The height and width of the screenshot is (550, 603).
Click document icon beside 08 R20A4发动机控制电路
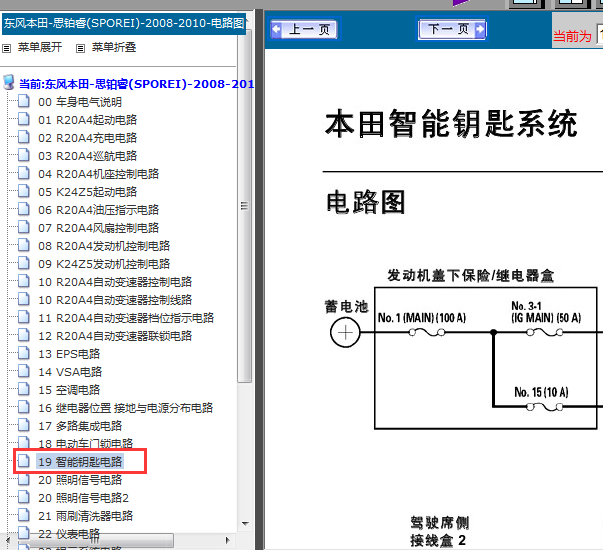pyautogui.click(x=23, y=245)
